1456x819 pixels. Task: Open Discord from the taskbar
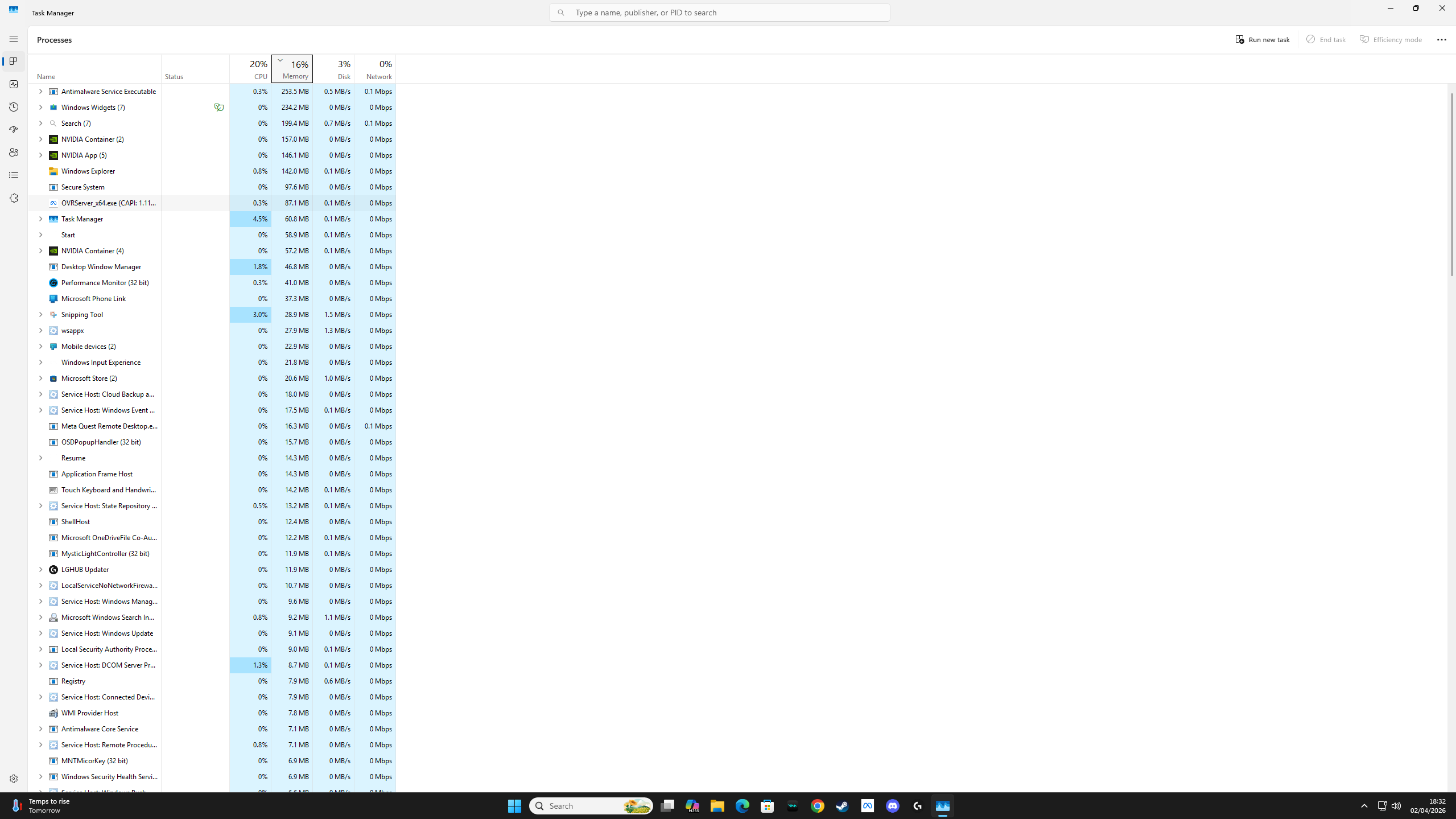(x=893, y=805)
